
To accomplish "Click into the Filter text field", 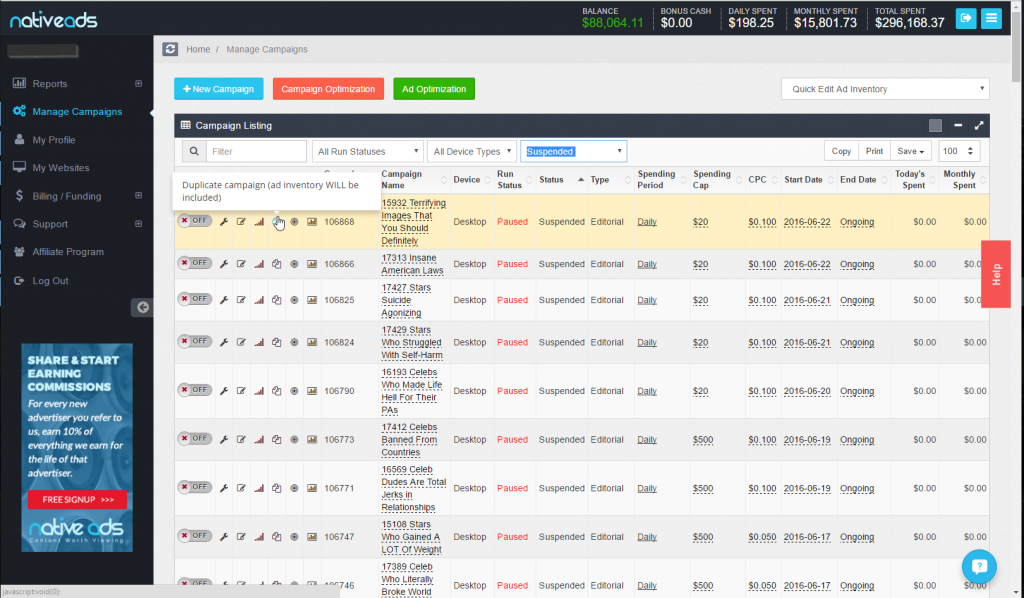I will 256,151.
